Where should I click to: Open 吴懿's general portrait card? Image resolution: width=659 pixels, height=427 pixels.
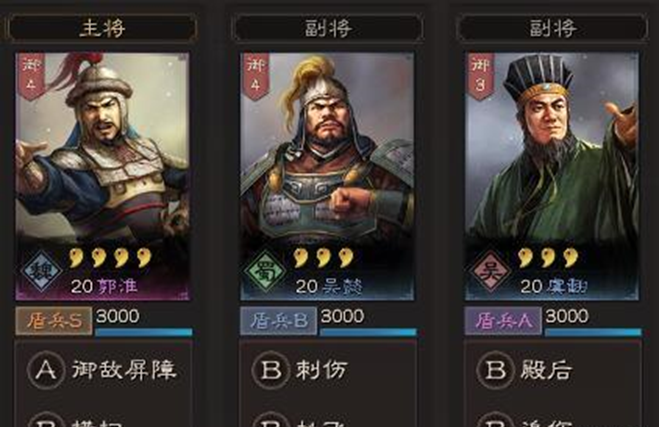tap(327, 176)
